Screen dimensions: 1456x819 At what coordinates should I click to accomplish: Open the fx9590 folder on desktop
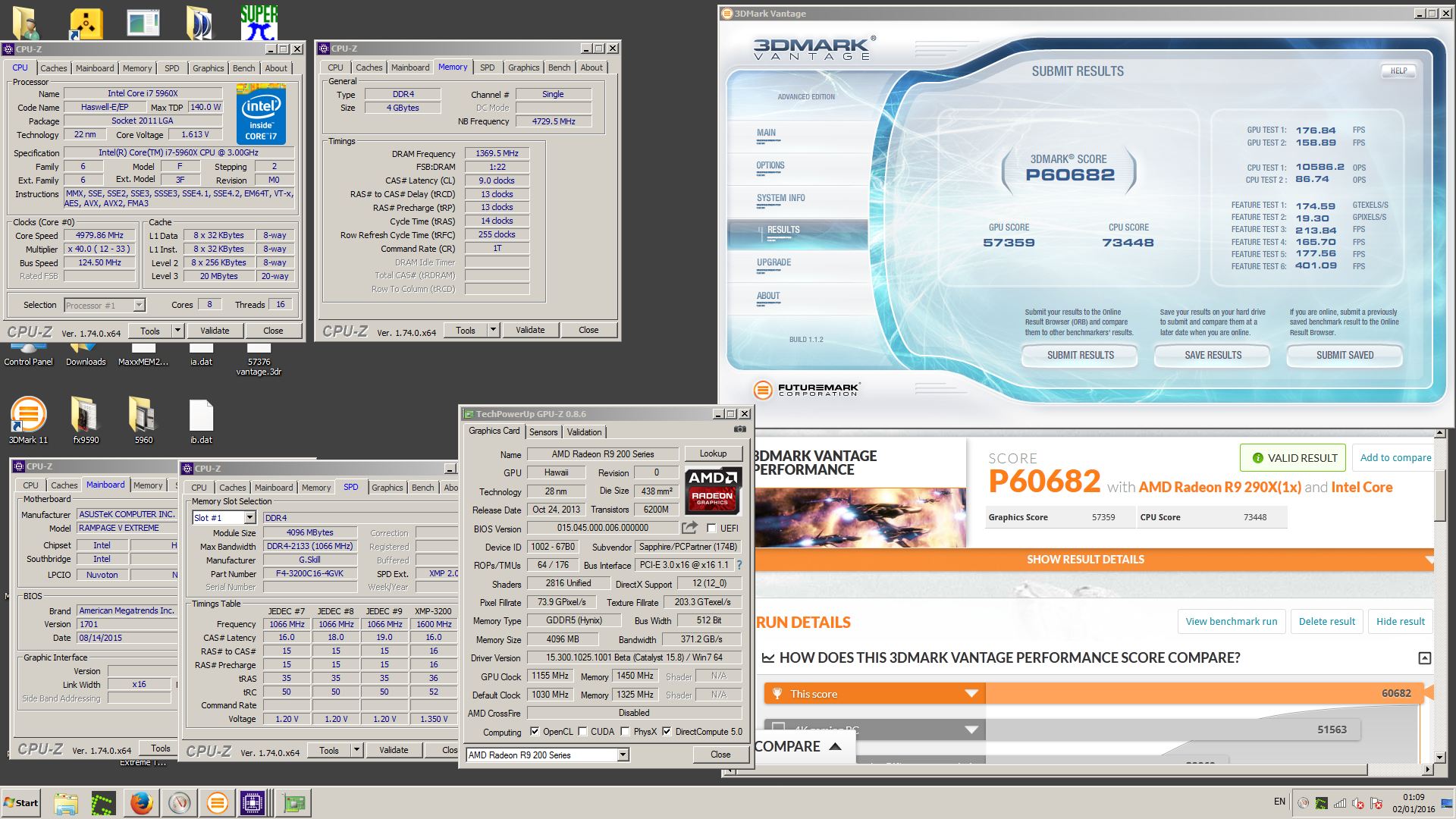point(85,415)
